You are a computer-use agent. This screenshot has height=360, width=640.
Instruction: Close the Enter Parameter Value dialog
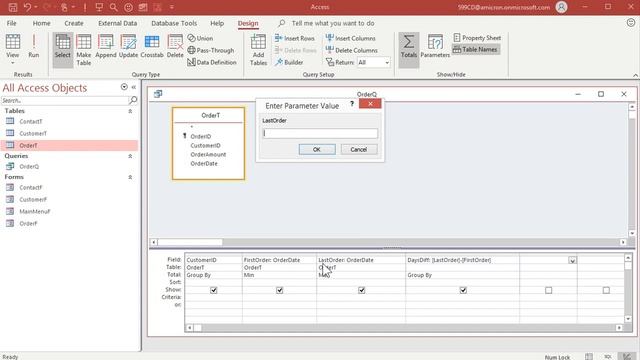pos(370,104)
